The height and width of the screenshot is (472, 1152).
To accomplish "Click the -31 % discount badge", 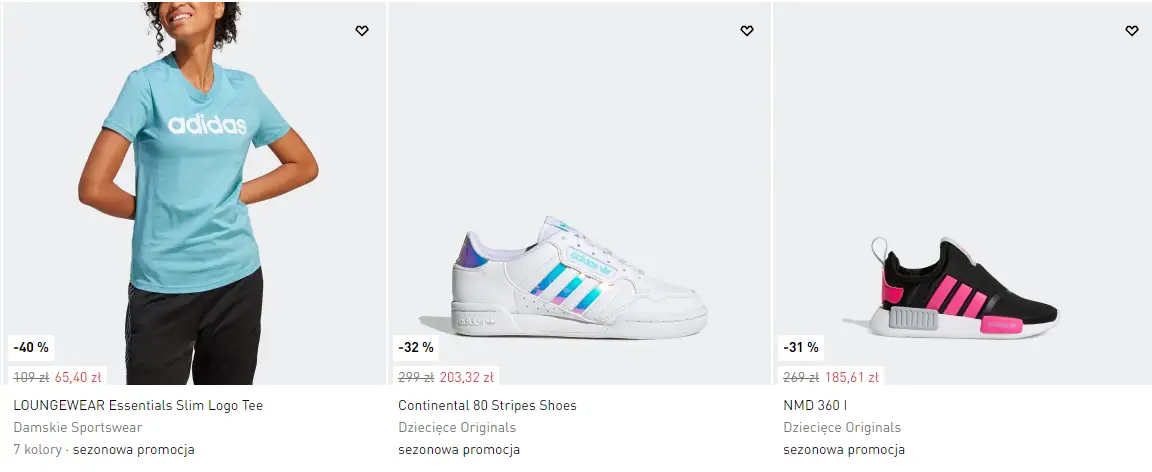I will click(801, 348).
